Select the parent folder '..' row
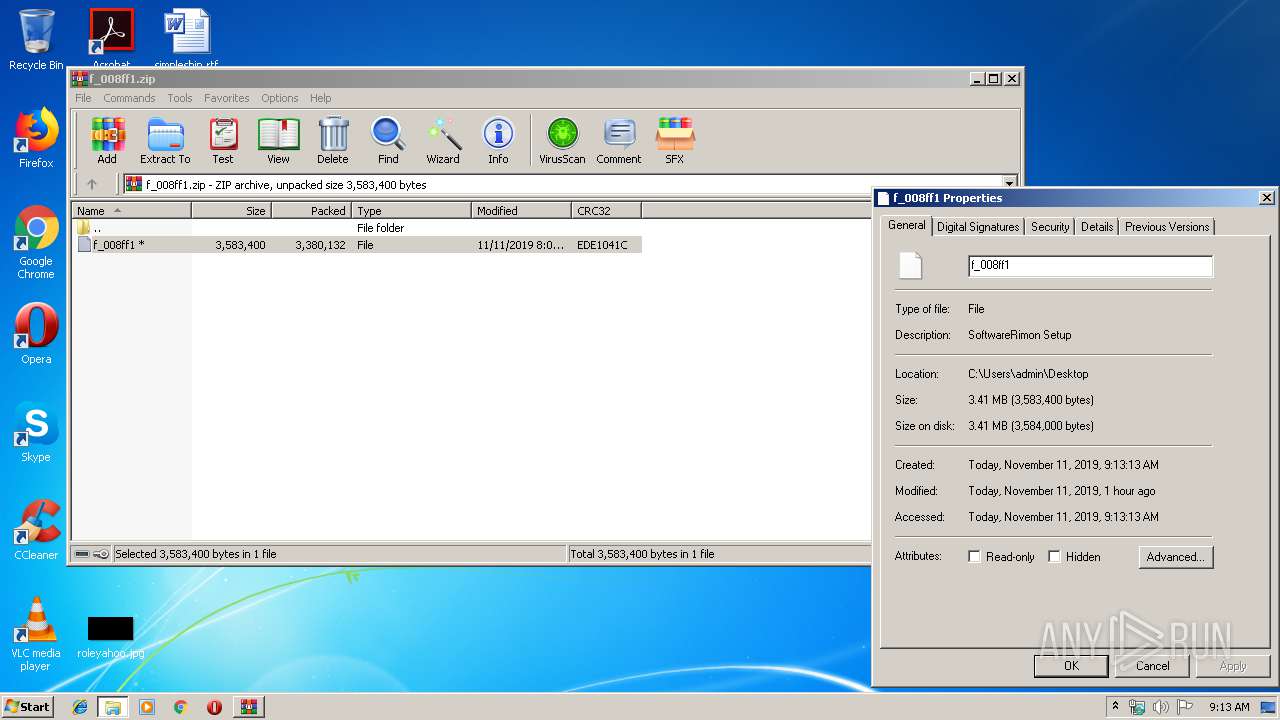Viewport: 1280px width, 720px height. pos(357,228)
